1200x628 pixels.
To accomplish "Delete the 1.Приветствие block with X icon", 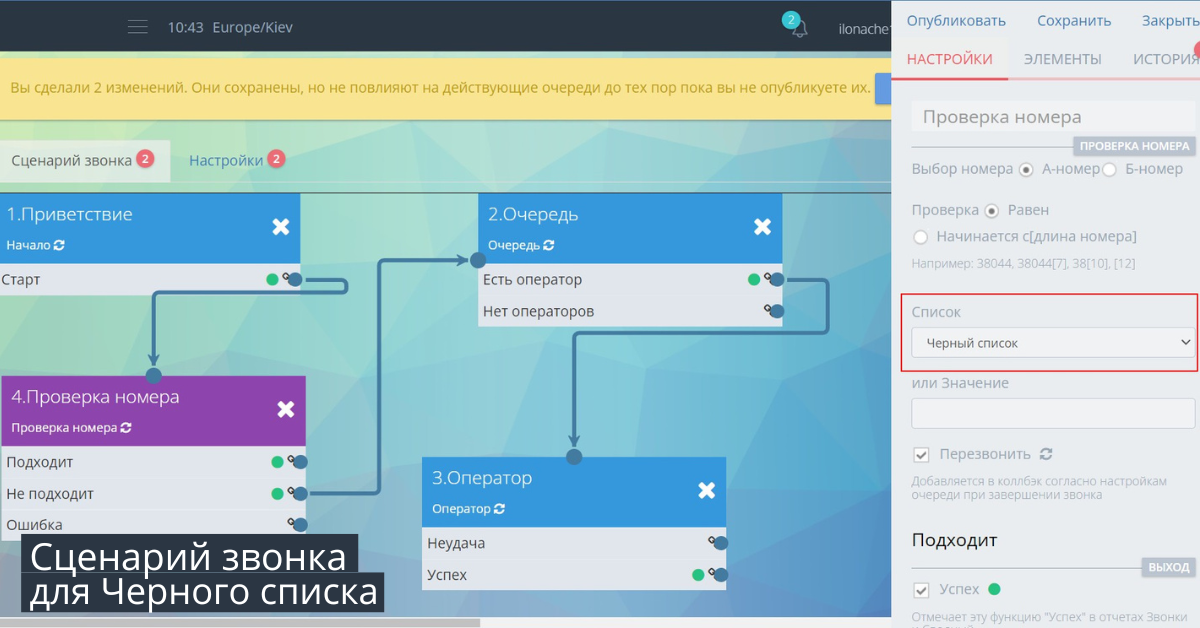I will (x=281, y=227).
